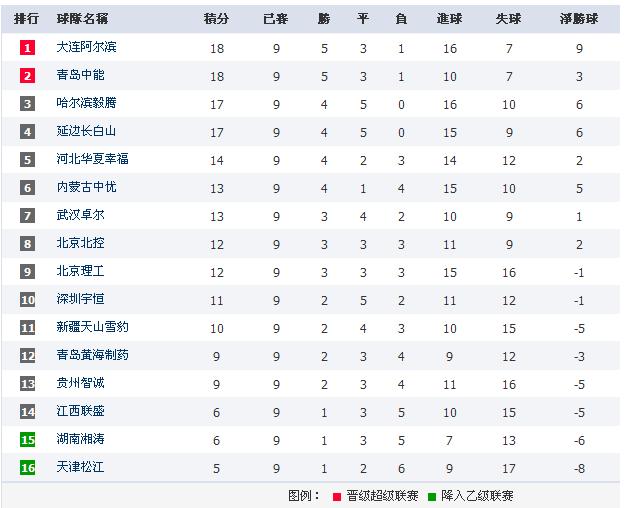This screenshot has height=508, width=640.
Task: Open the 青岛中能 team link
Action: click(80, 75)
